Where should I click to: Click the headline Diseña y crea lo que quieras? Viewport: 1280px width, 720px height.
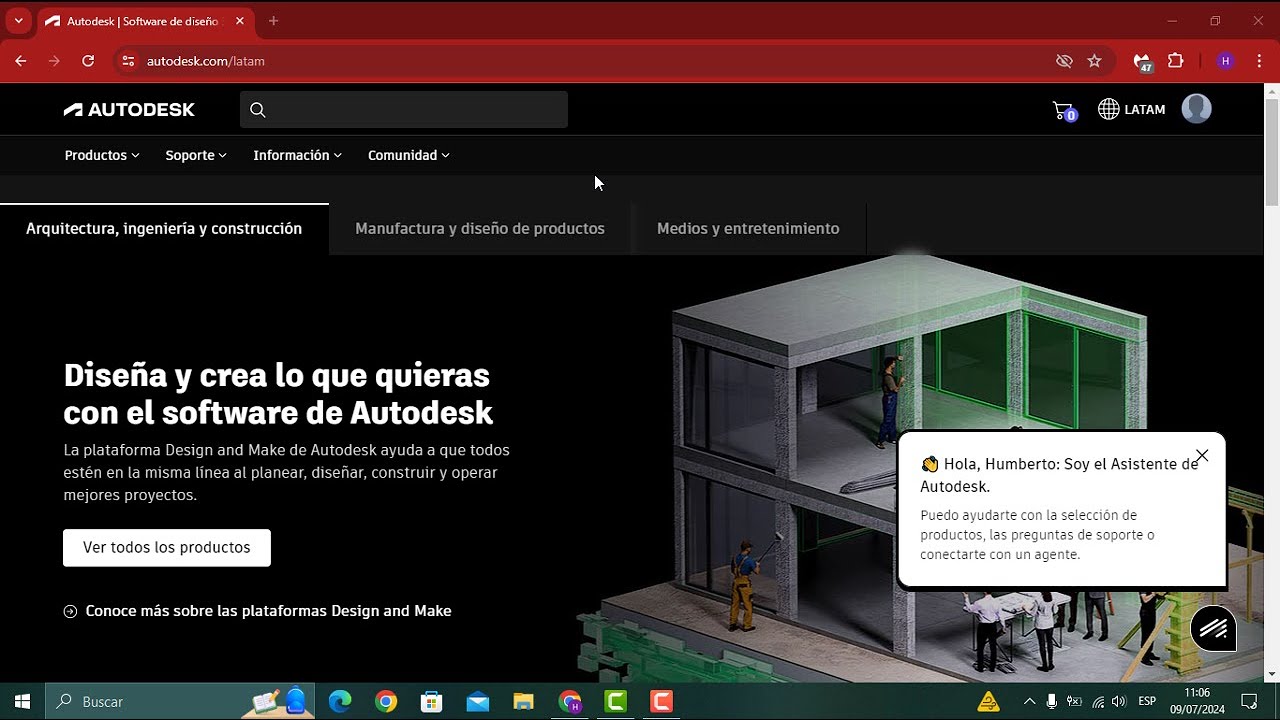278,394
